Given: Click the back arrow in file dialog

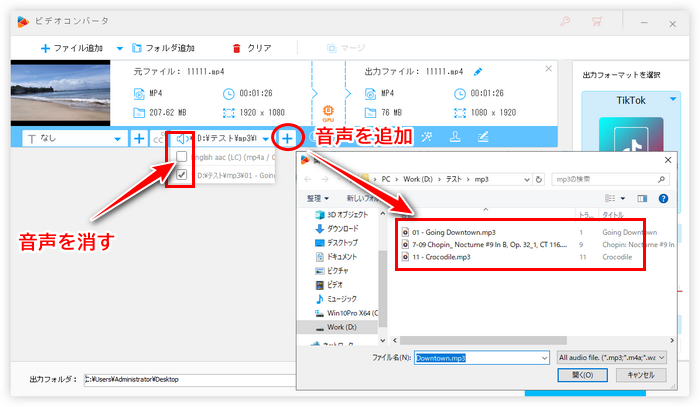Looking at the screenshot, I should coord(308,179).
